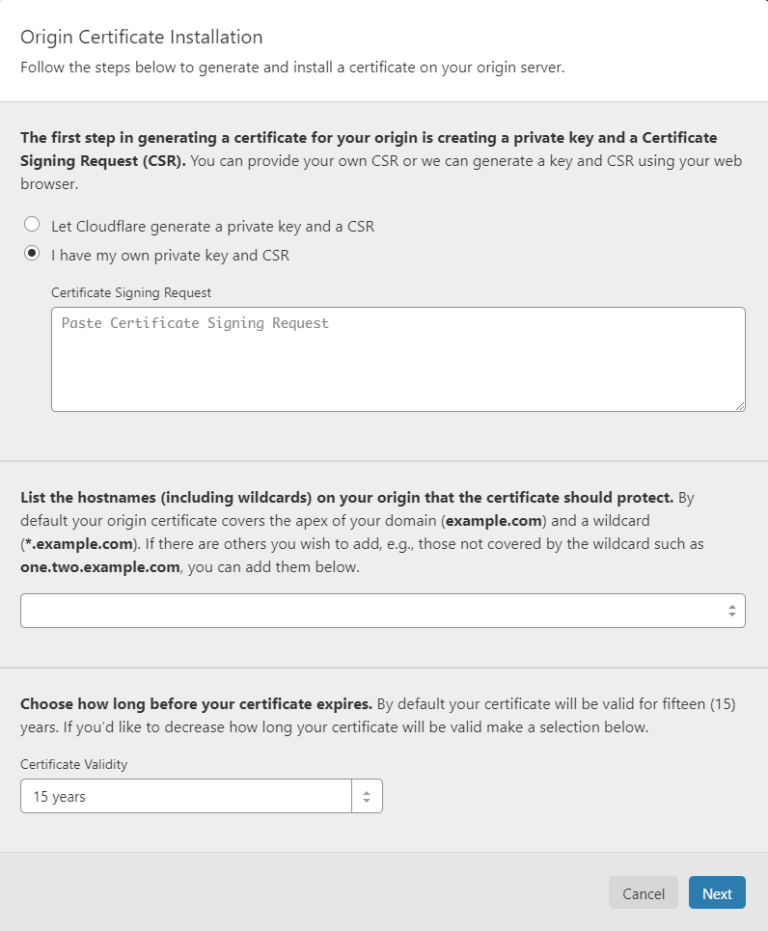The height and width of the screenshot is (931, 768).
Task: Click the Certificate Validity dropdown arrow icon
Action: pyautogui.click(x=367, y=797)
